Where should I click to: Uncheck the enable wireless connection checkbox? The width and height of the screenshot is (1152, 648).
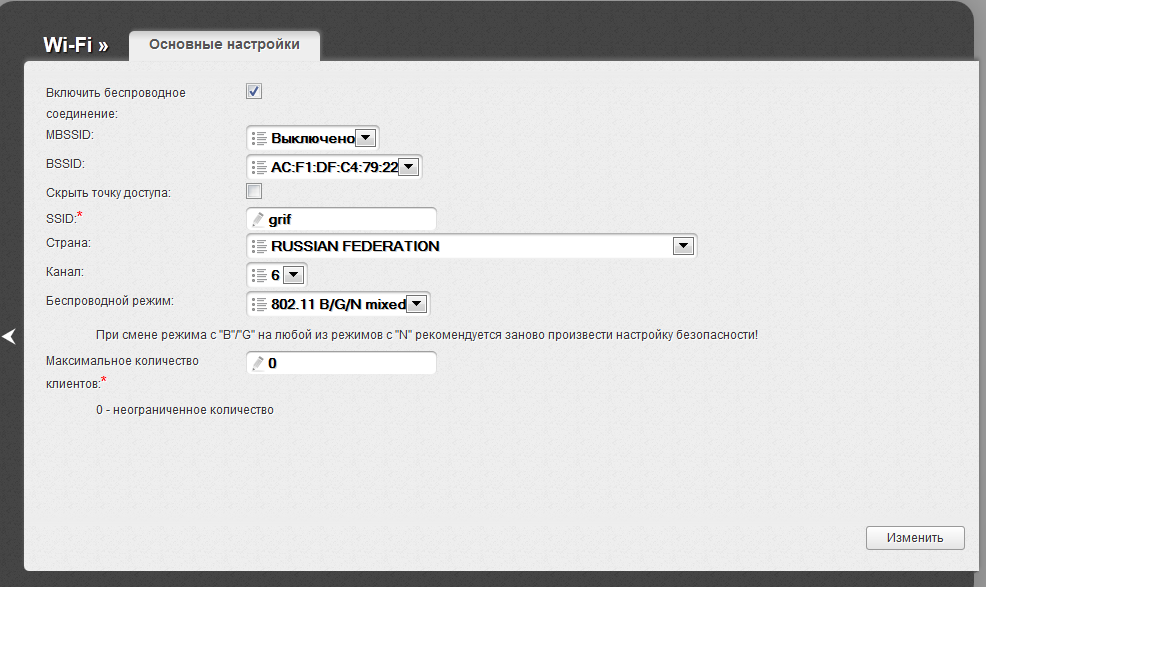(x=254, y=91)
